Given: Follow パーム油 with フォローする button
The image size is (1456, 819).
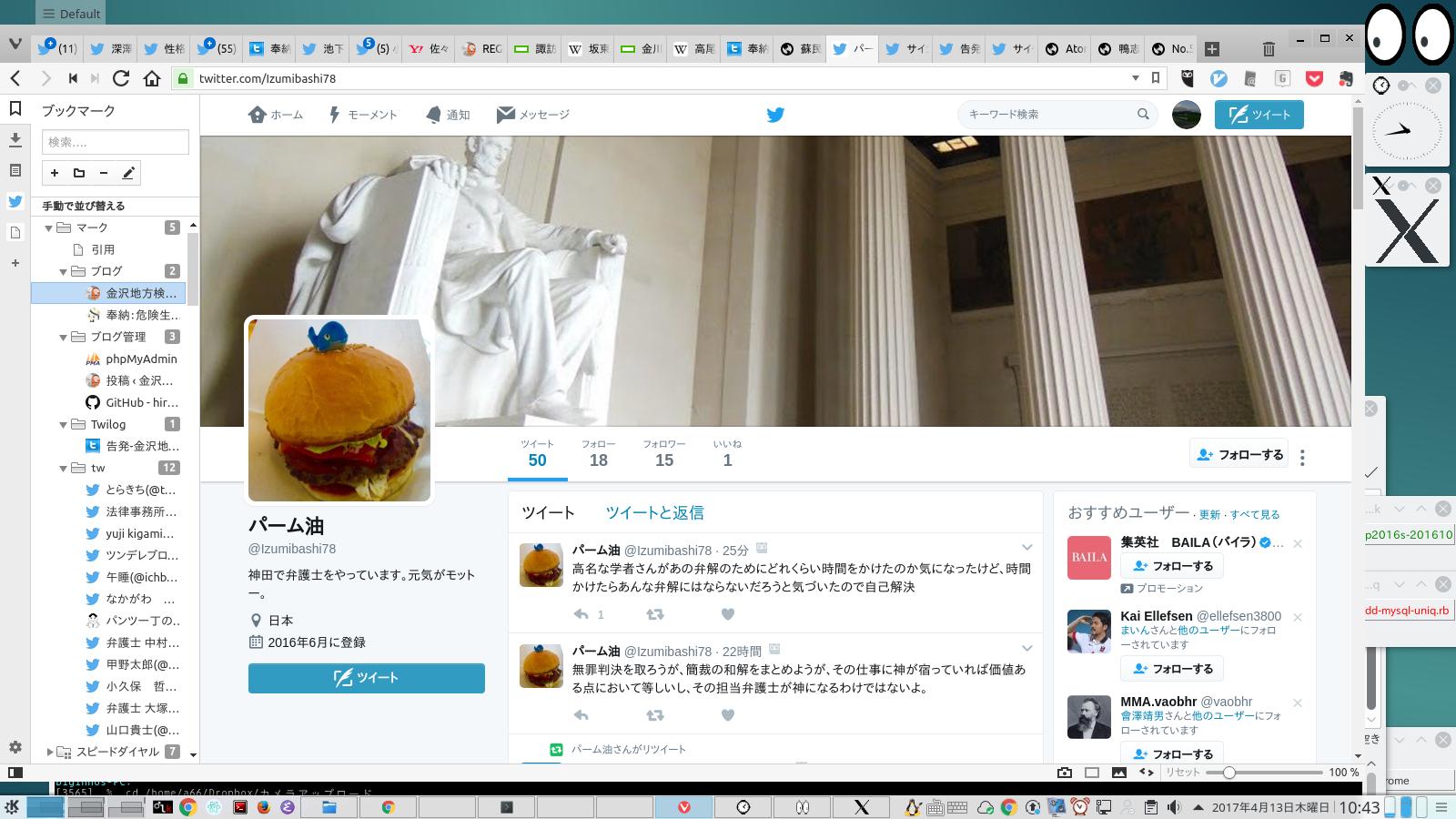Looking at the screenshot, I should click(1240, 454).
